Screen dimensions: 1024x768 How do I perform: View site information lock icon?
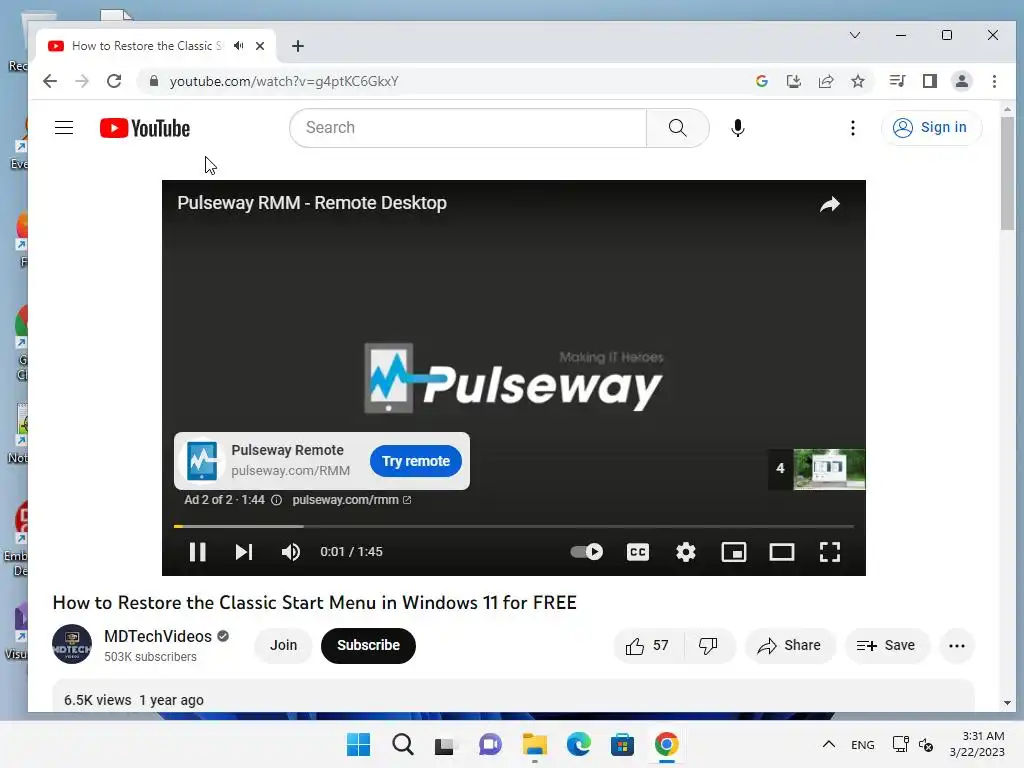click(153, 81)
